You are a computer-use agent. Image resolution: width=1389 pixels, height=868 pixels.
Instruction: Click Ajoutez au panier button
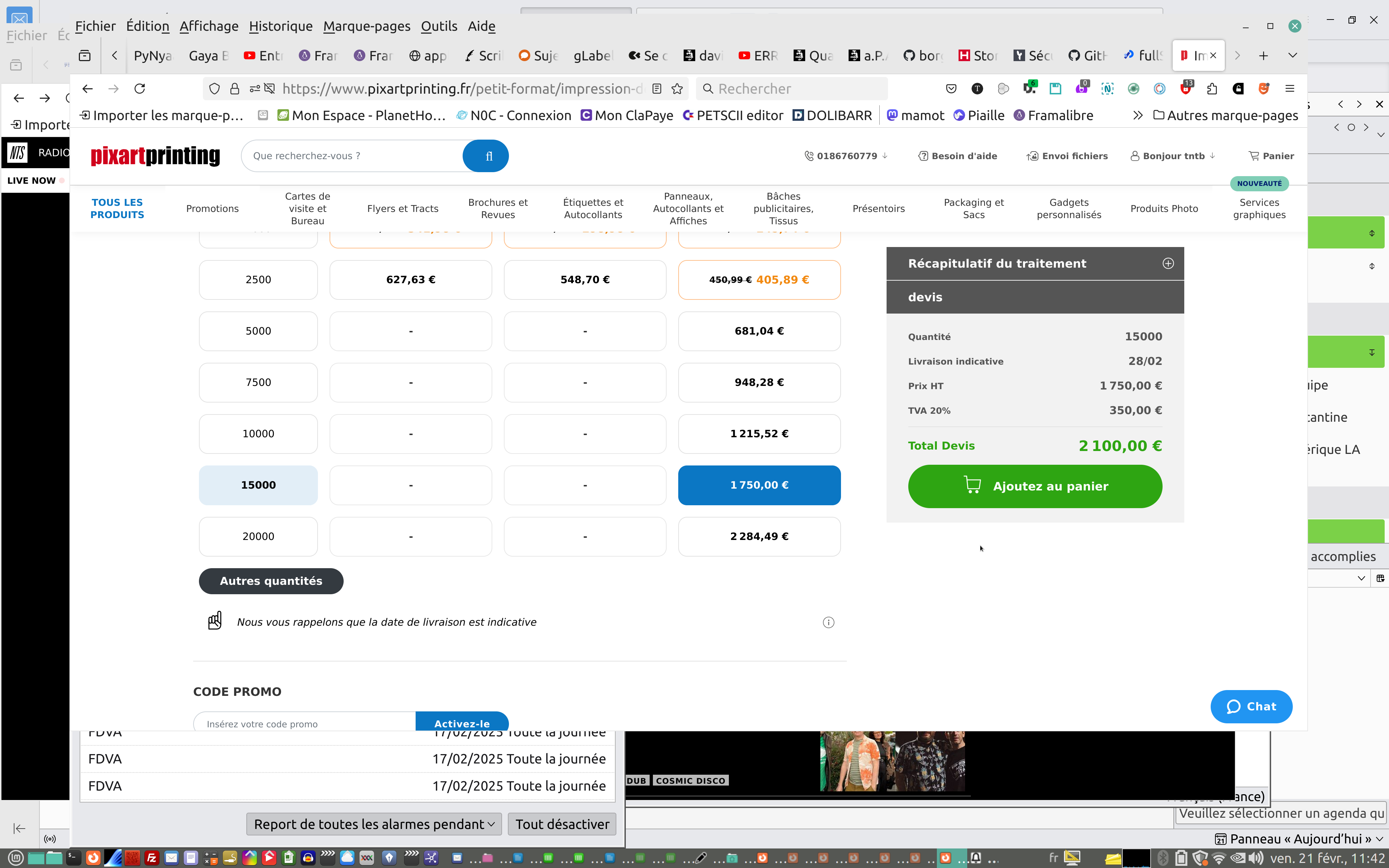click(x=1034, y=486)
